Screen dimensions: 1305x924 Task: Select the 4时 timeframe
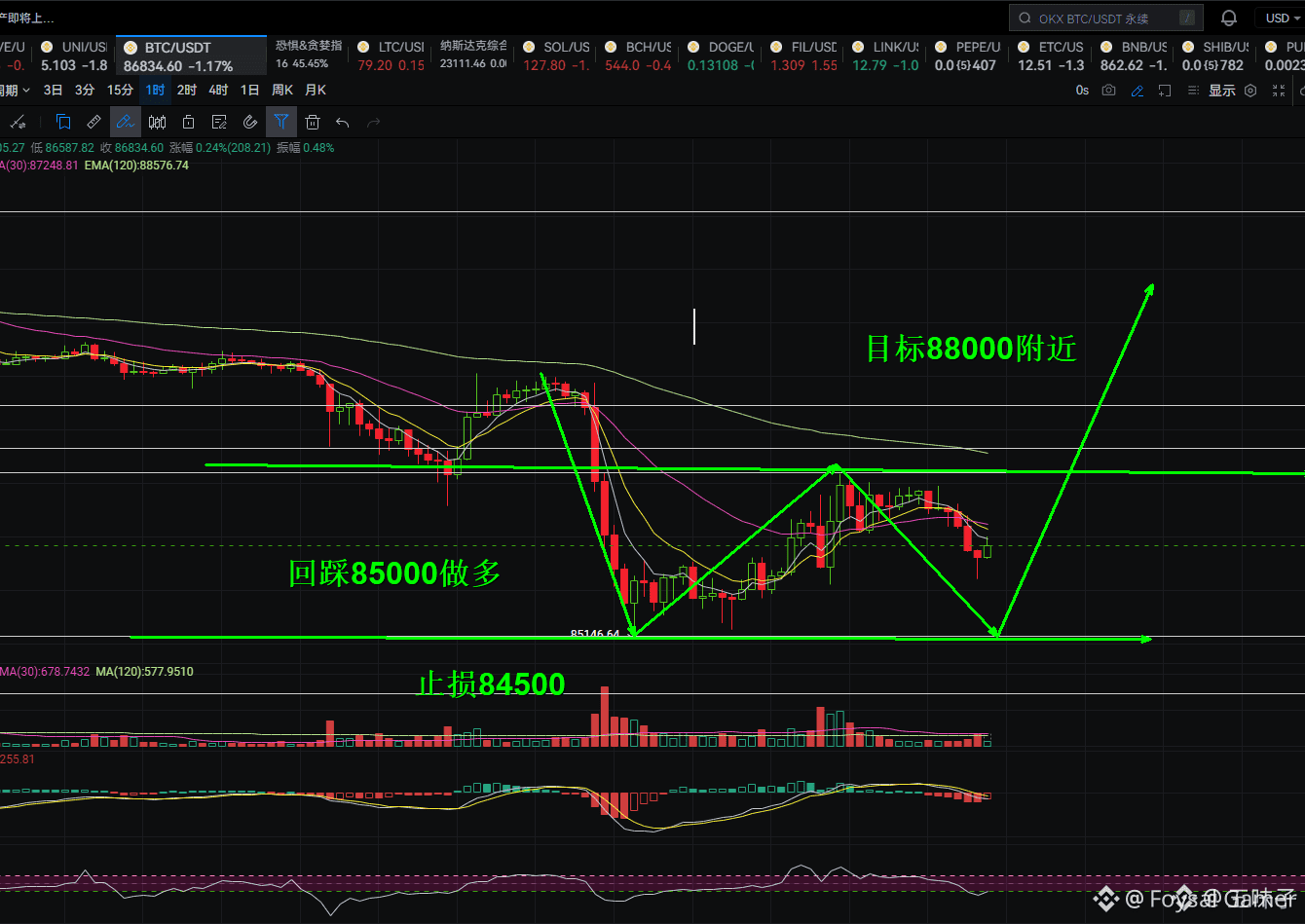click(218, 90)
